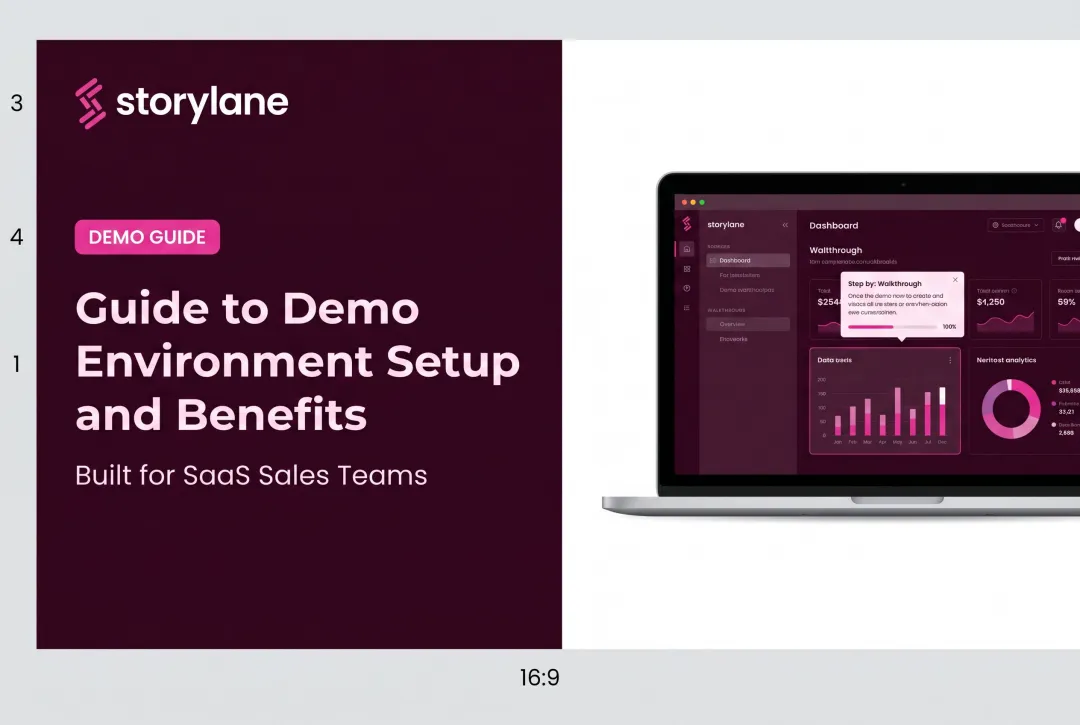Click the donut chart in the analytics card
This screenshot has width=1080, height=725.
click(x=1011, y=409)
